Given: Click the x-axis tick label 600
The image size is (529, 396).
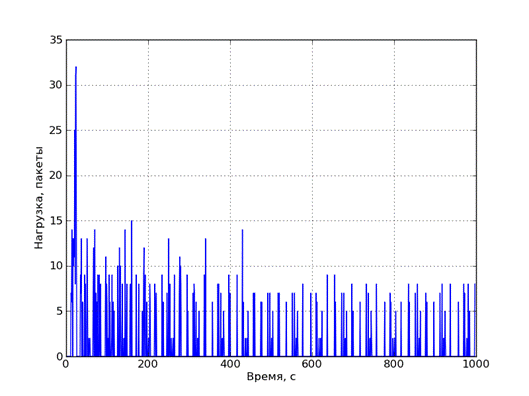Looking at the screenshot, I should point(312,364).
